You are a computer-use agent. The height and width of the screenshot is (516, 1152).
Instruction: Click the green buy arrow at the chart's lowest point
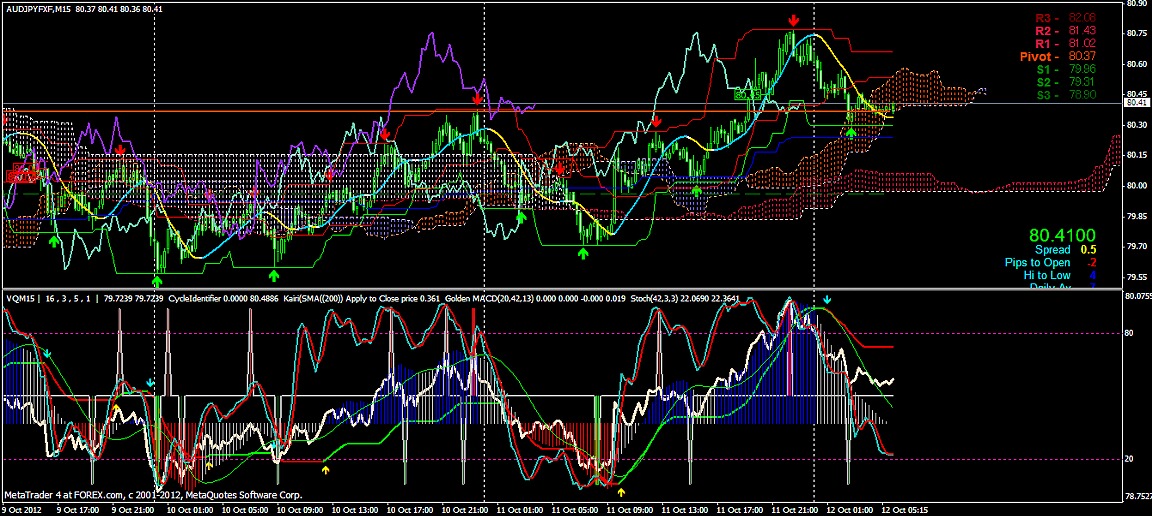(x=158, y=282)
